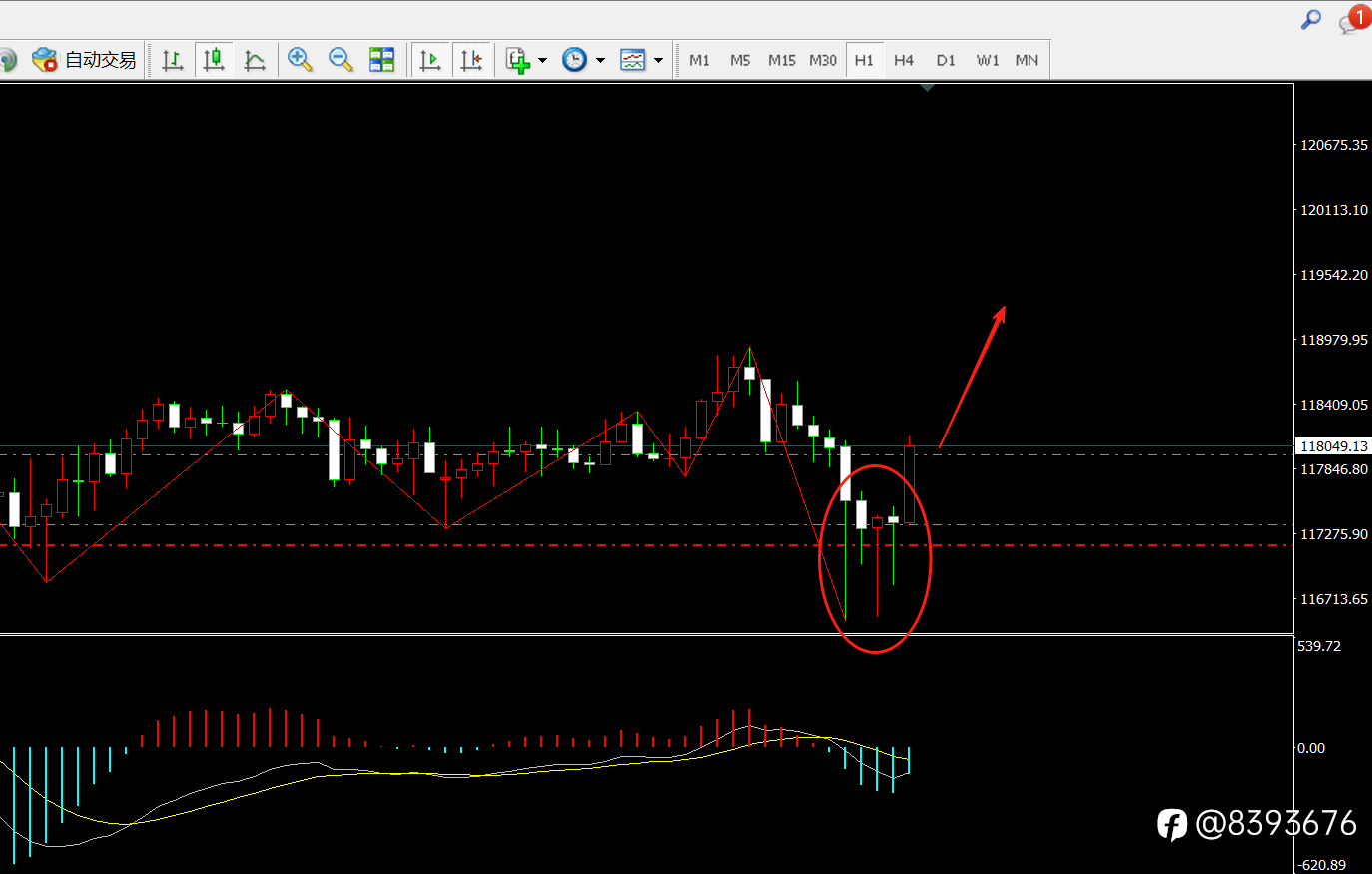Click the 120675.35 price scale label
The image size is (1372, 874).
coord(1333,145)
